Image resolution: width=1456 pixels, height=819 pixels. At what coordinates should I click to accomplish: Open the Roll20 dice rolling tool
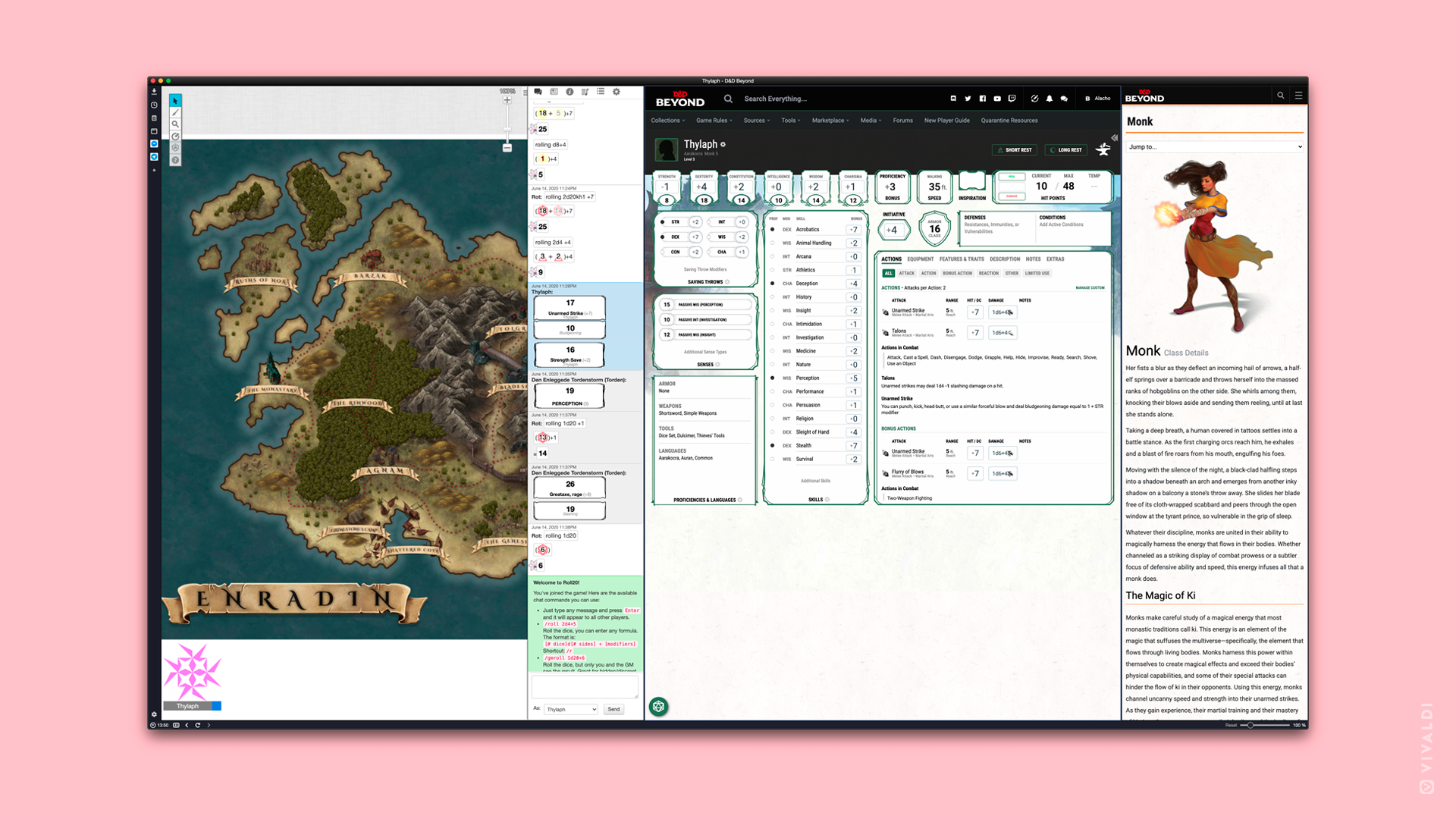(175, 148)
